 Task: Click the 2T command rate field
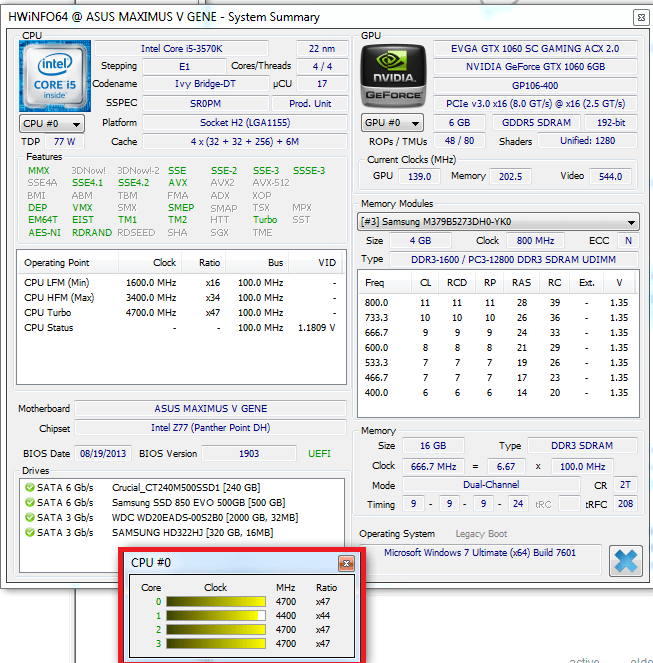click(x=625, y=485)
